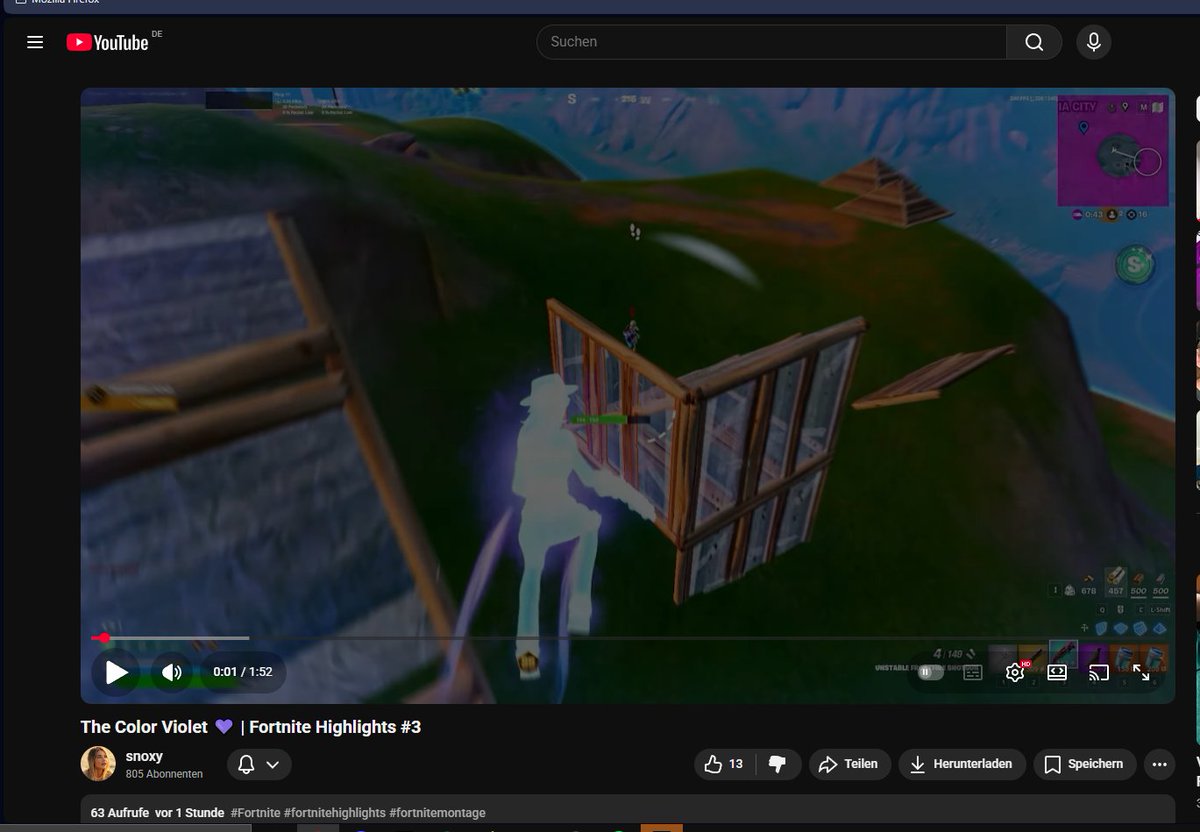Click the 805 Abonnenten subscriber count
Screen dimensions: 1200x832
[164, 774]
